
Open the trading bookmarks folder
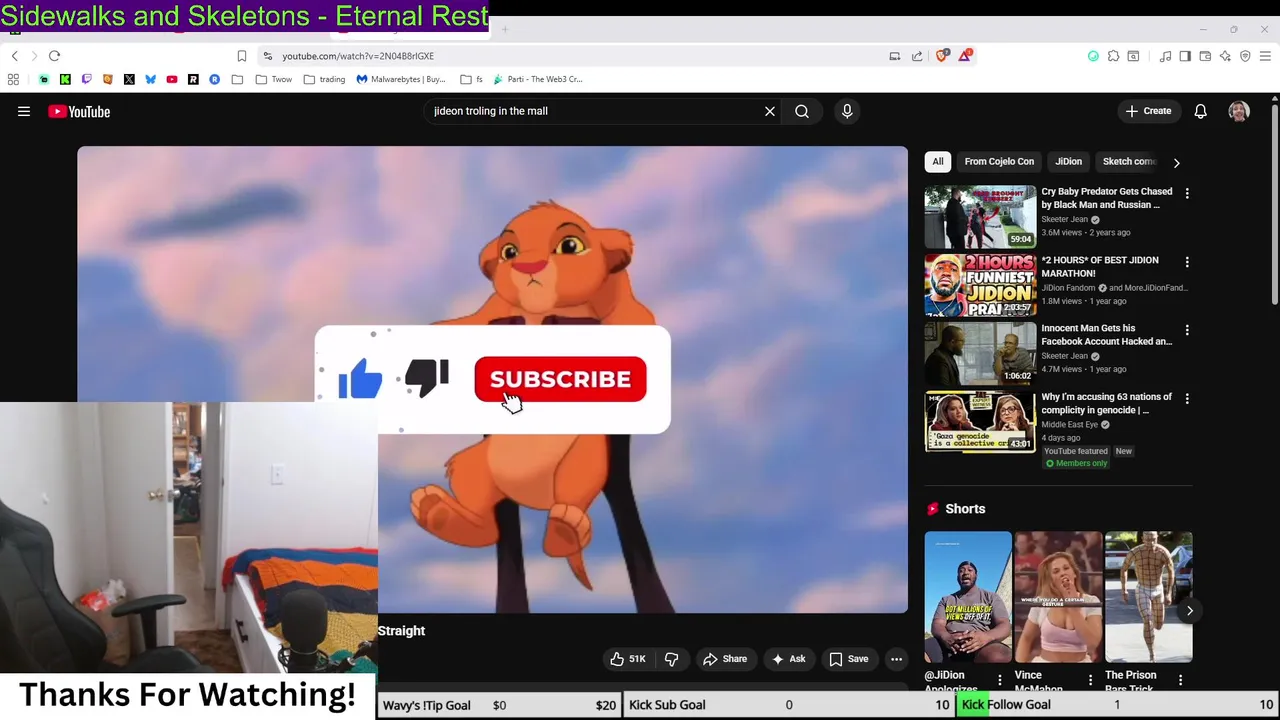324,79
